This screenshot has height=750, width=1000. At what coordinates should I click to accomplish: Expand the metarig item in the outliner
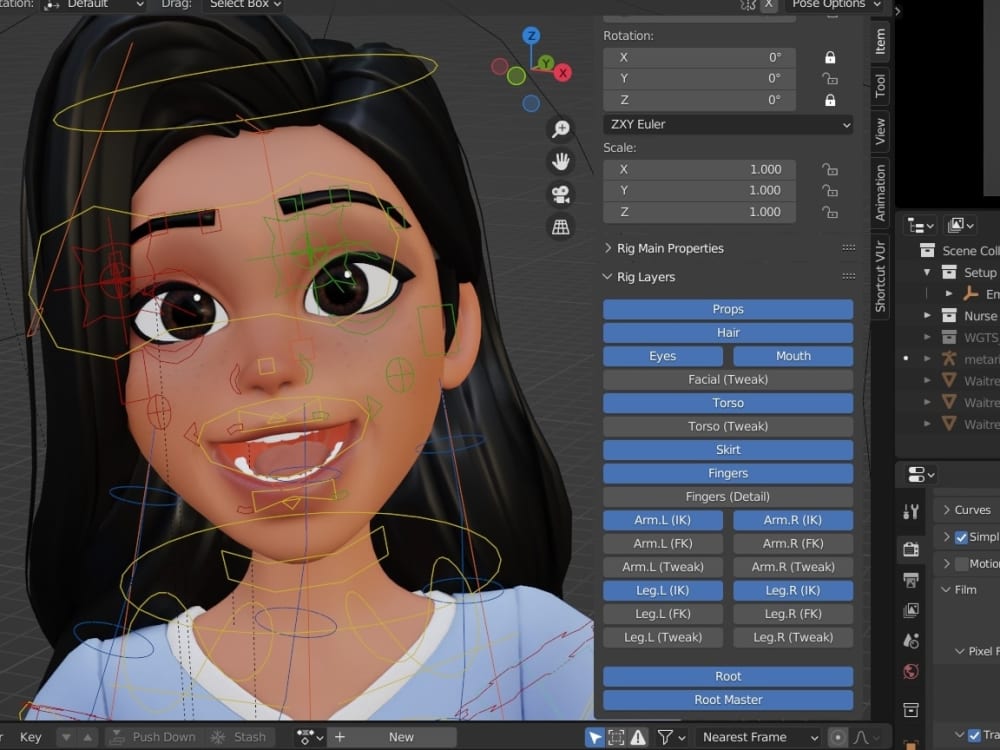click(x=929, y=358)
